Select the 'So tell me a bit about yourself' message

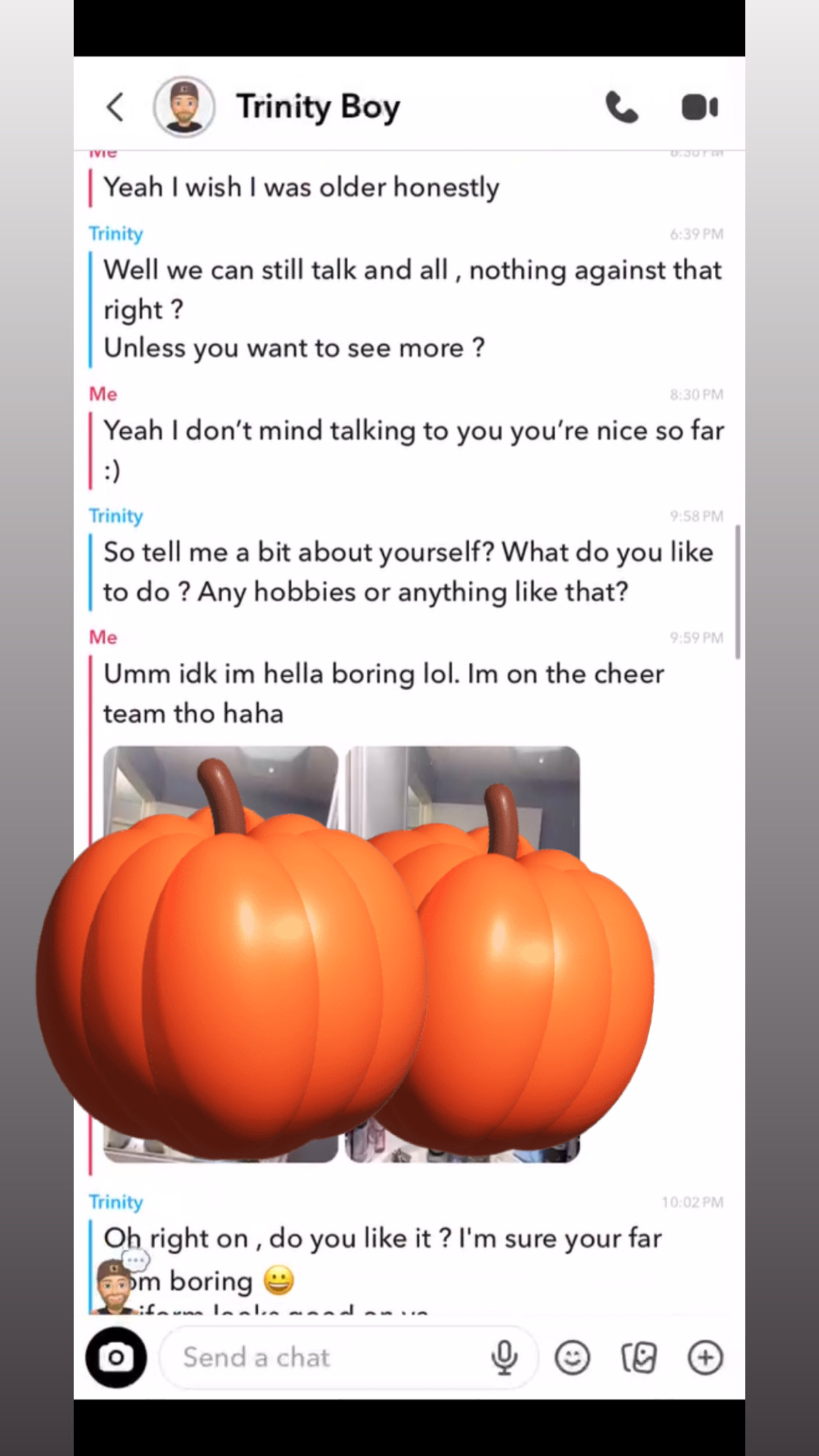(408, 572)
